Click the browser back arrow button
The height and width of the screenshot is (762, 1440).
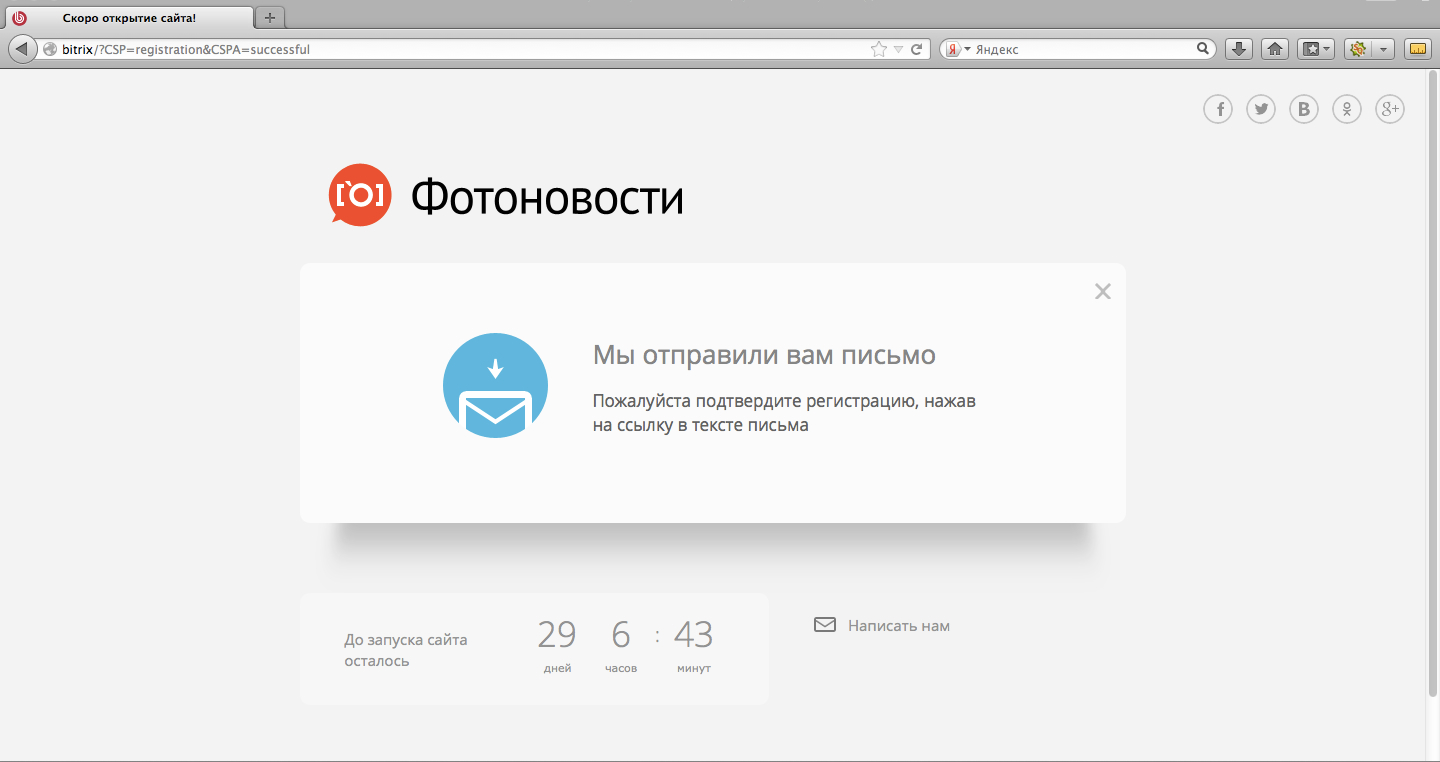tap(22, 49)
